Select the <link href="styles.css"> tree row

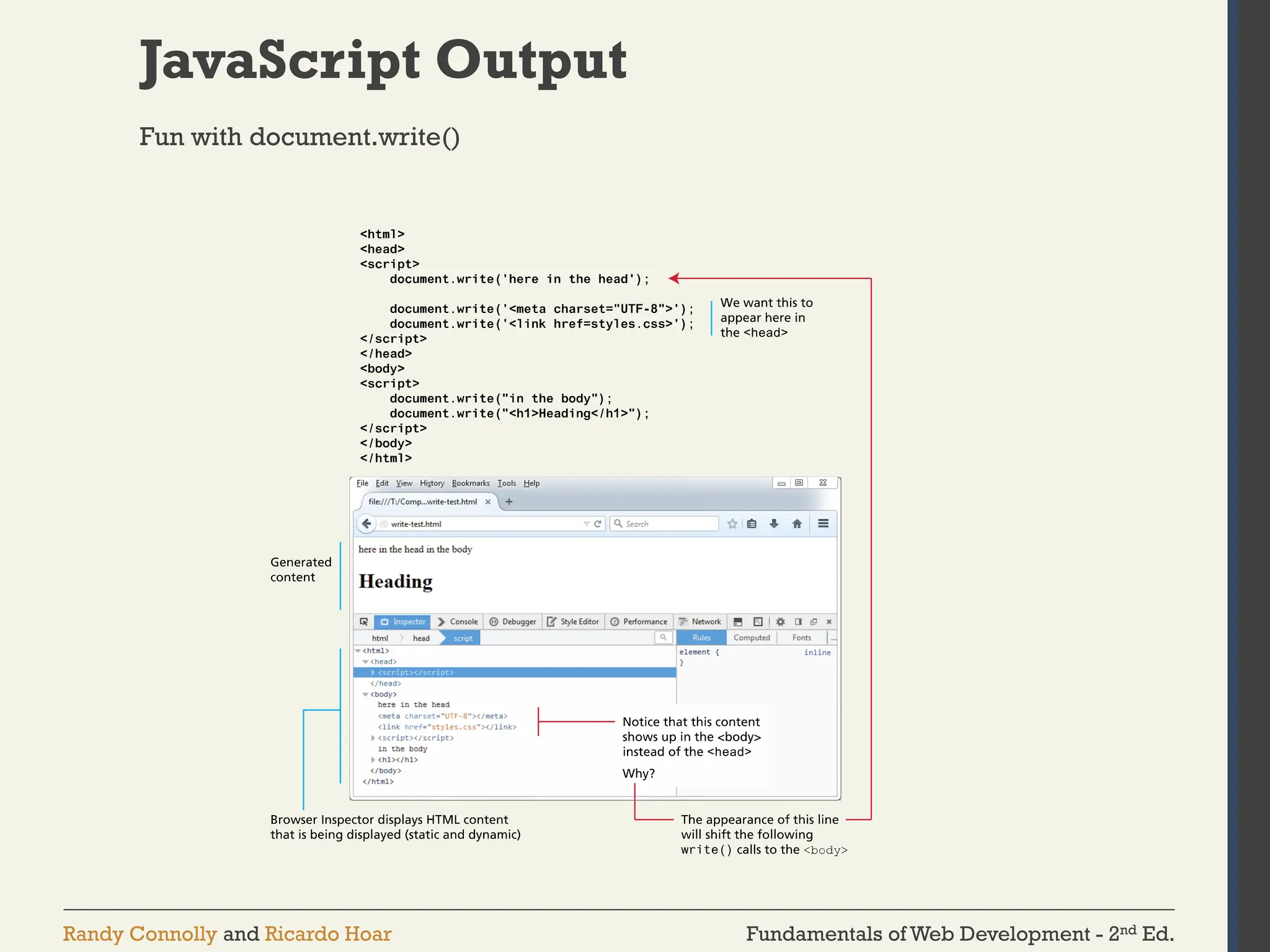click(447, 727)
